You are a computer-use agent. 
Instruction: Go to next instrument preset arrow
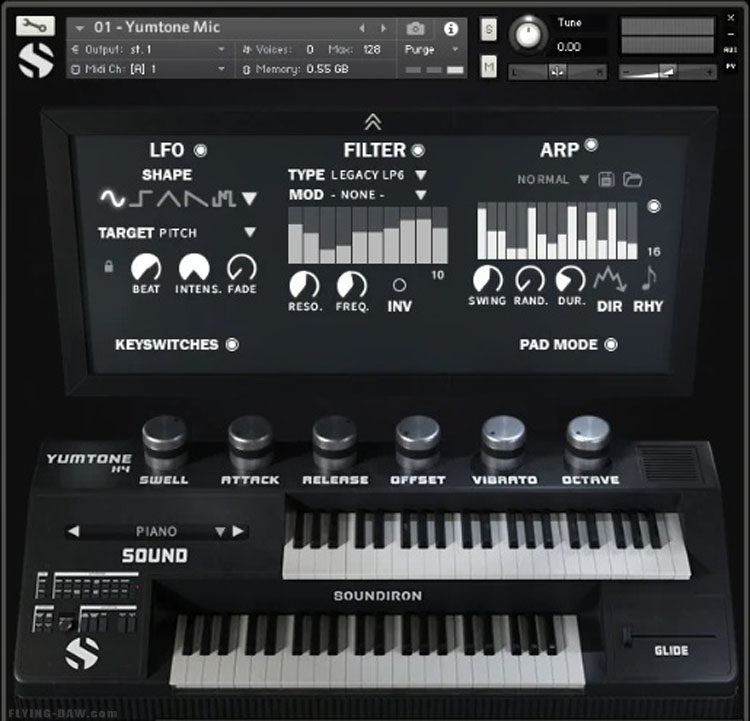coord(383,29)
